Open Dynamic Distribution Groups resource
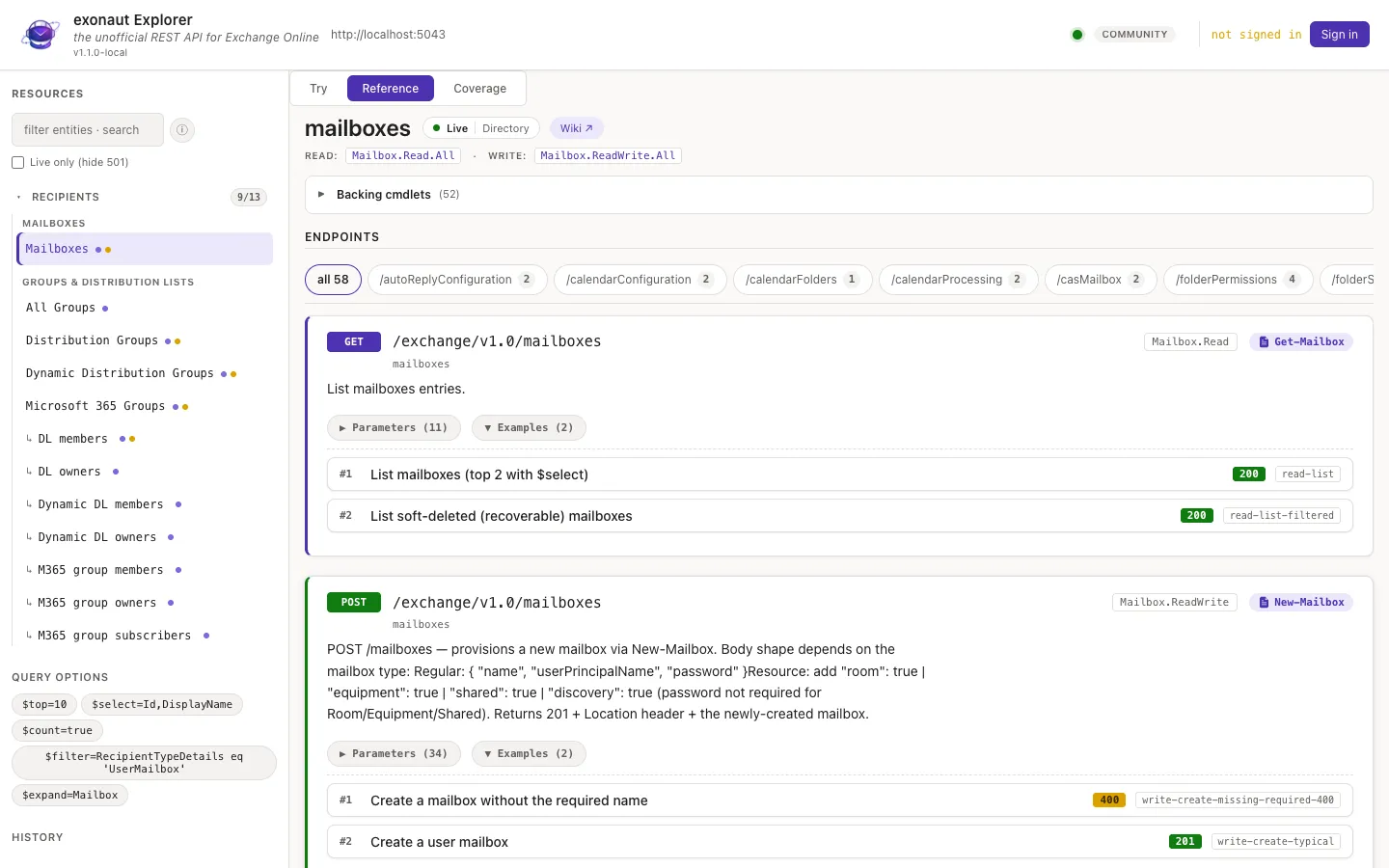Image resolution: width=1389 pixels, height=868 pixels. click(x=146, y=373)
